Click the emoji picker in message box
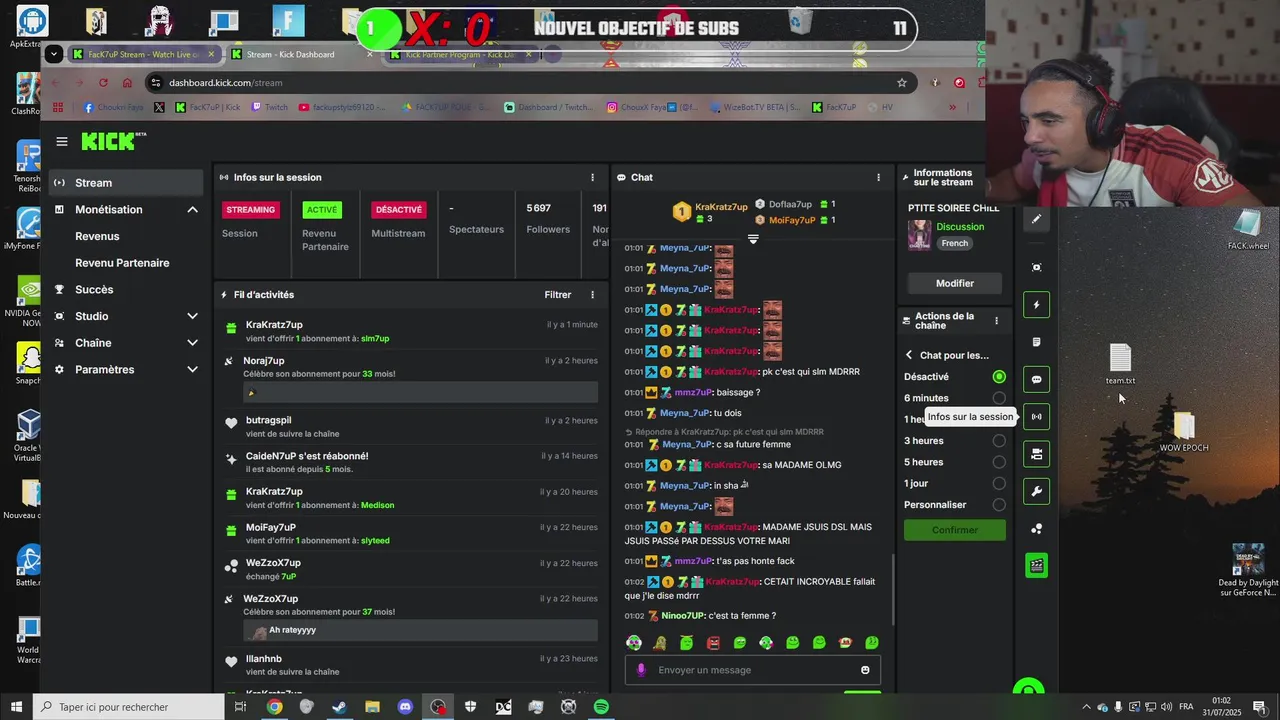 [x=865, y=670]
